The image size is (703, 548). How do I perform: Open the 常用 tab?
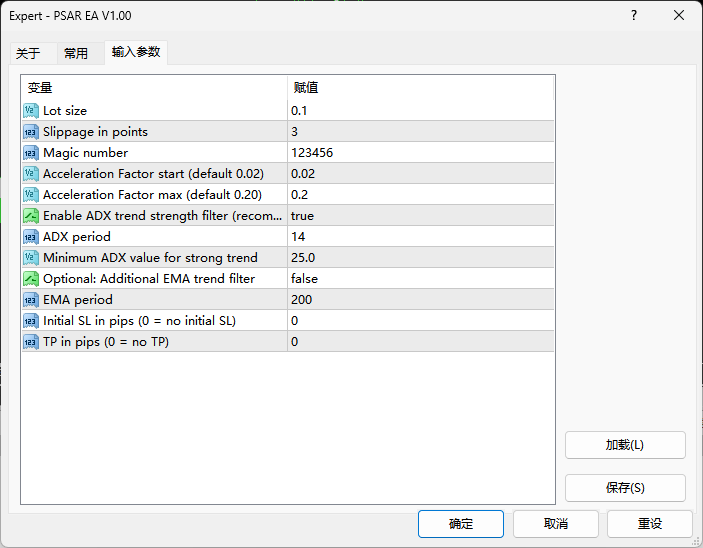[x=76, y=54]
